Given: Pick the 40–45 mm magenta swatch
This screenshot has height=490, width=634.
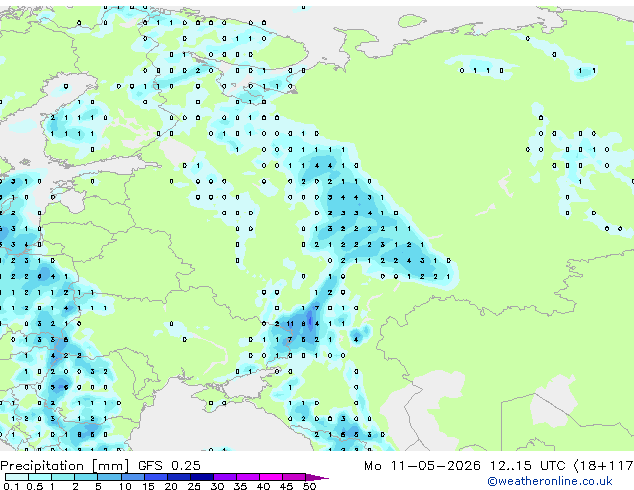Looking at the screenshot, I should tap(271, 477).
